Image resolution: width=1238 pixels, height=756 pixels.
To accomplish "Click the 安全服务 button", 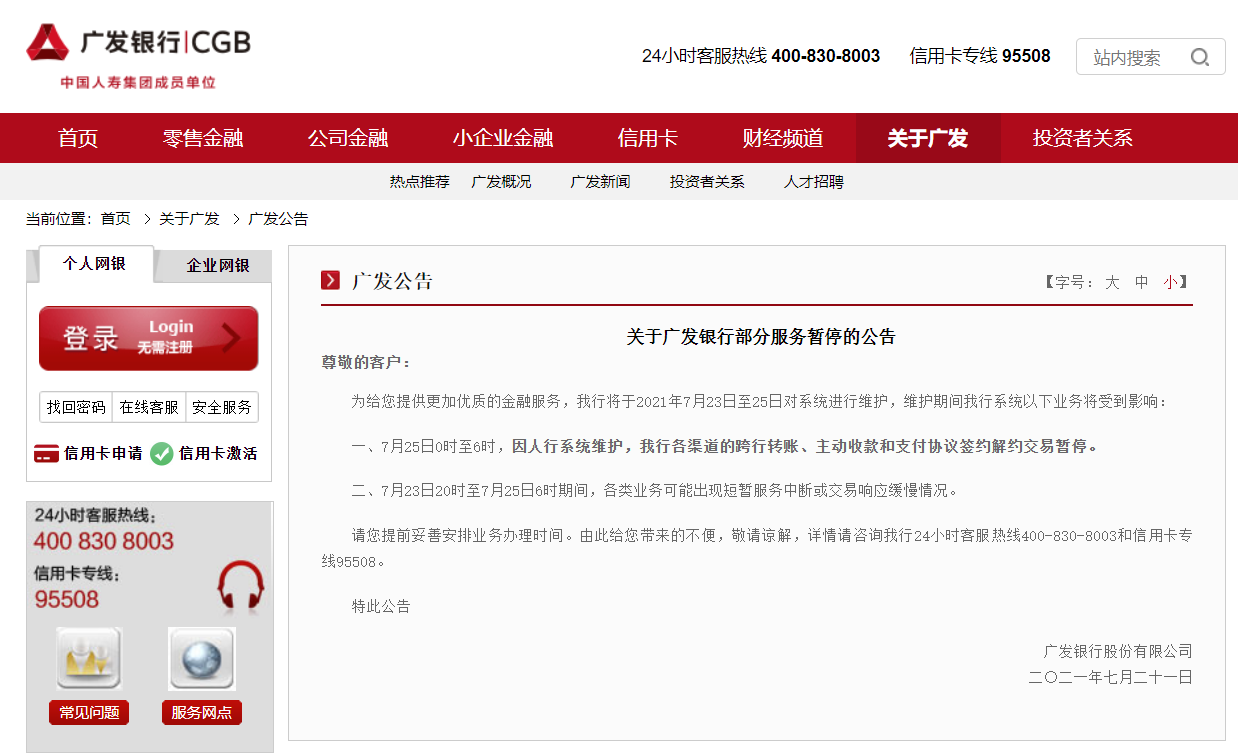I will tap(222, 408).
